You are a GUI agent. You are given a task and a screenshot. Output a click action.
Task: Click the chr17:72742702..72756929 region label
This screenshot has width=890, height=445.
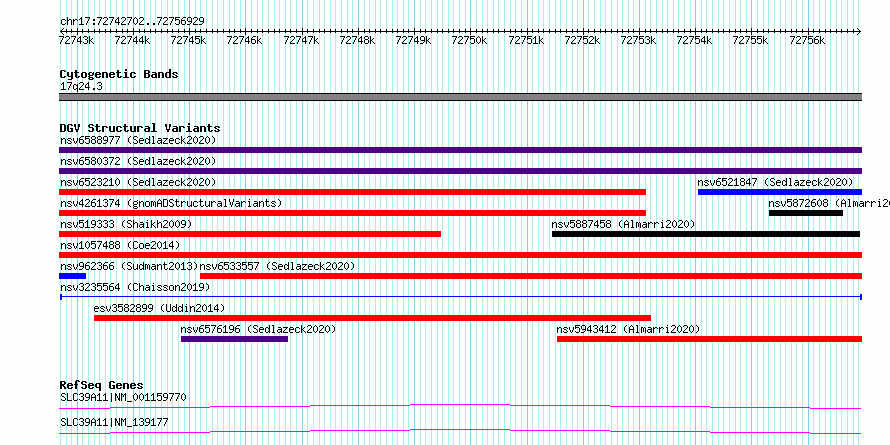(132, 21)
